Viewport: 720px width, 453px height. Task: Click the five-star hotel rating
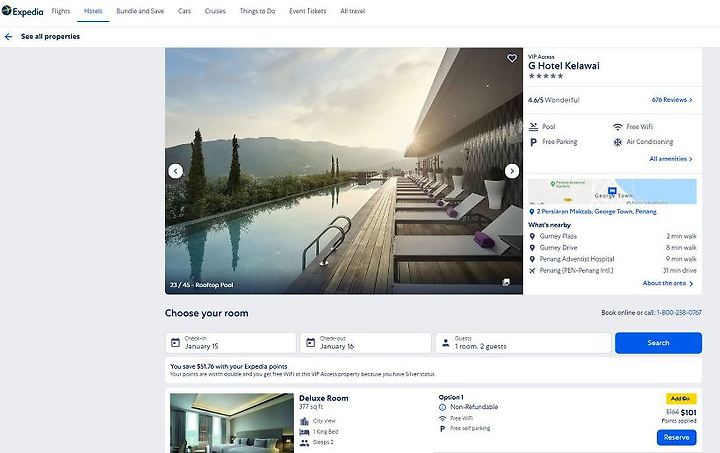546,76
